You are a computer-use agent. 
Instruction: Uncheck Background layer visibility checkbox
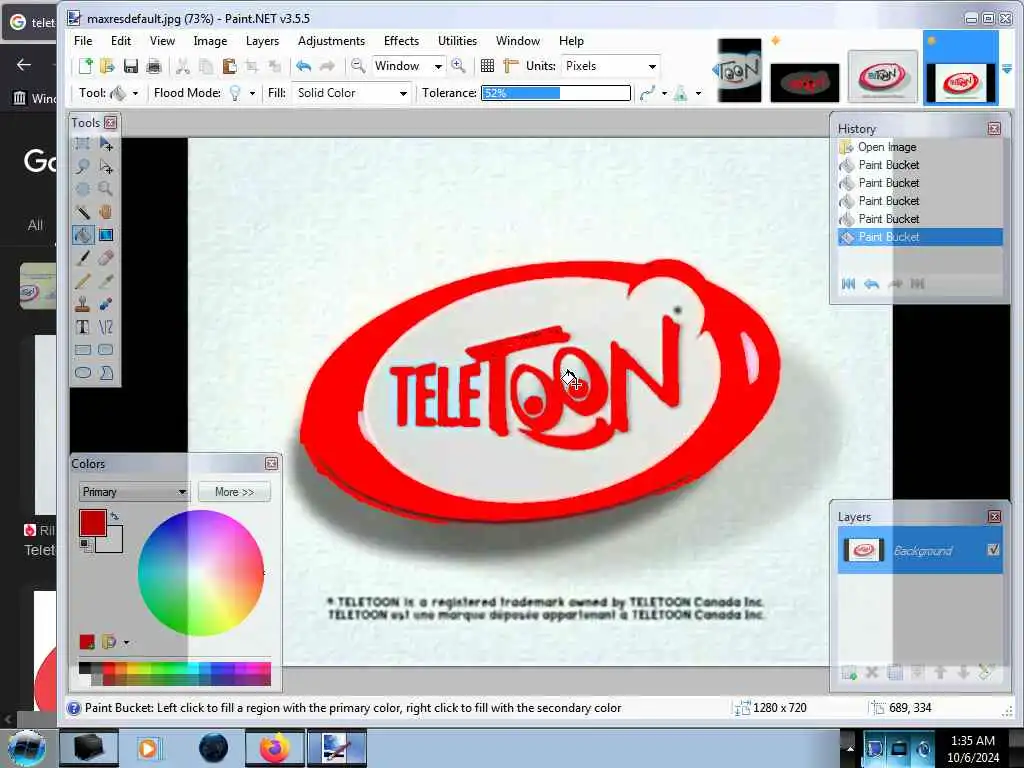[993, 550]
